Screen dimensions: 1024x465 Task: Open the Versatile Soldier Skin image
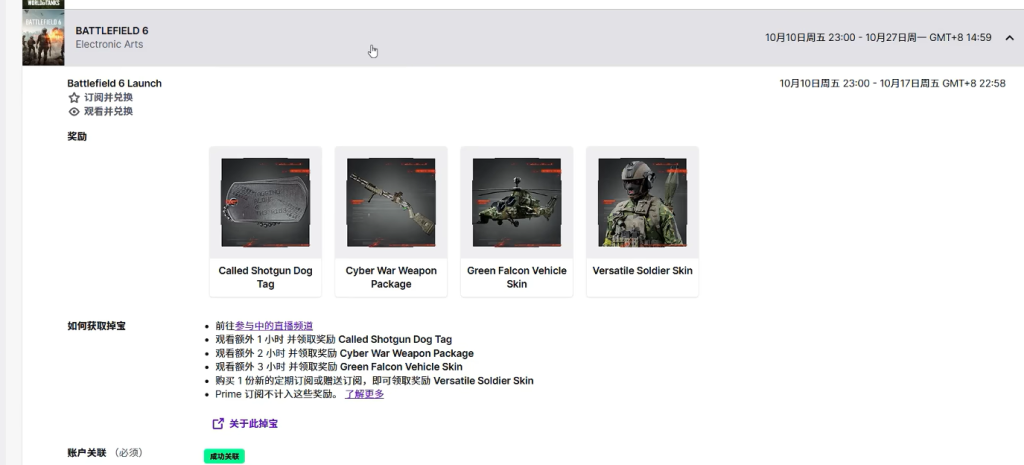click(642, 202)
